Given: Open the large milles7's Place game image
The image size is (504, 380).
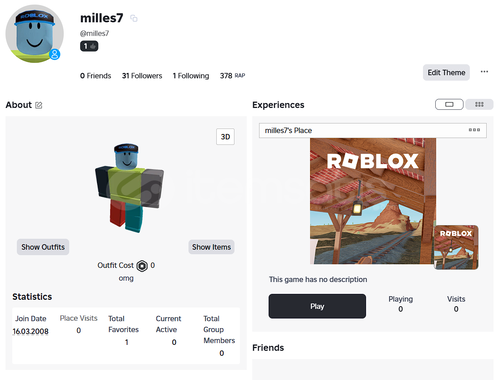Looking at the screenshot, I should [x=373, y=201].
